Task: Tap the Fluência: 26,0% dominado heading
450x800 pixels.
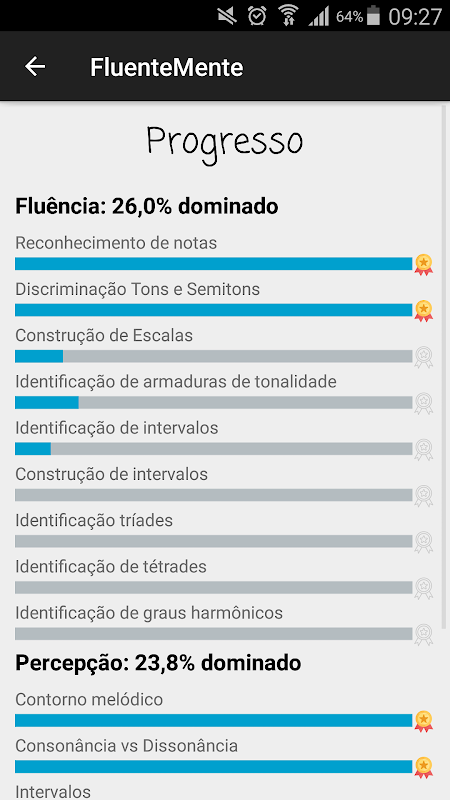Action: [147, 207]
